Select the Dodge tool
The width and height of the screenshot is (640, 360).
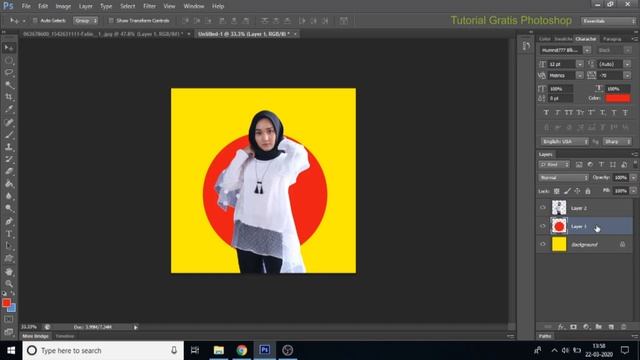click(x=9, y=209)
